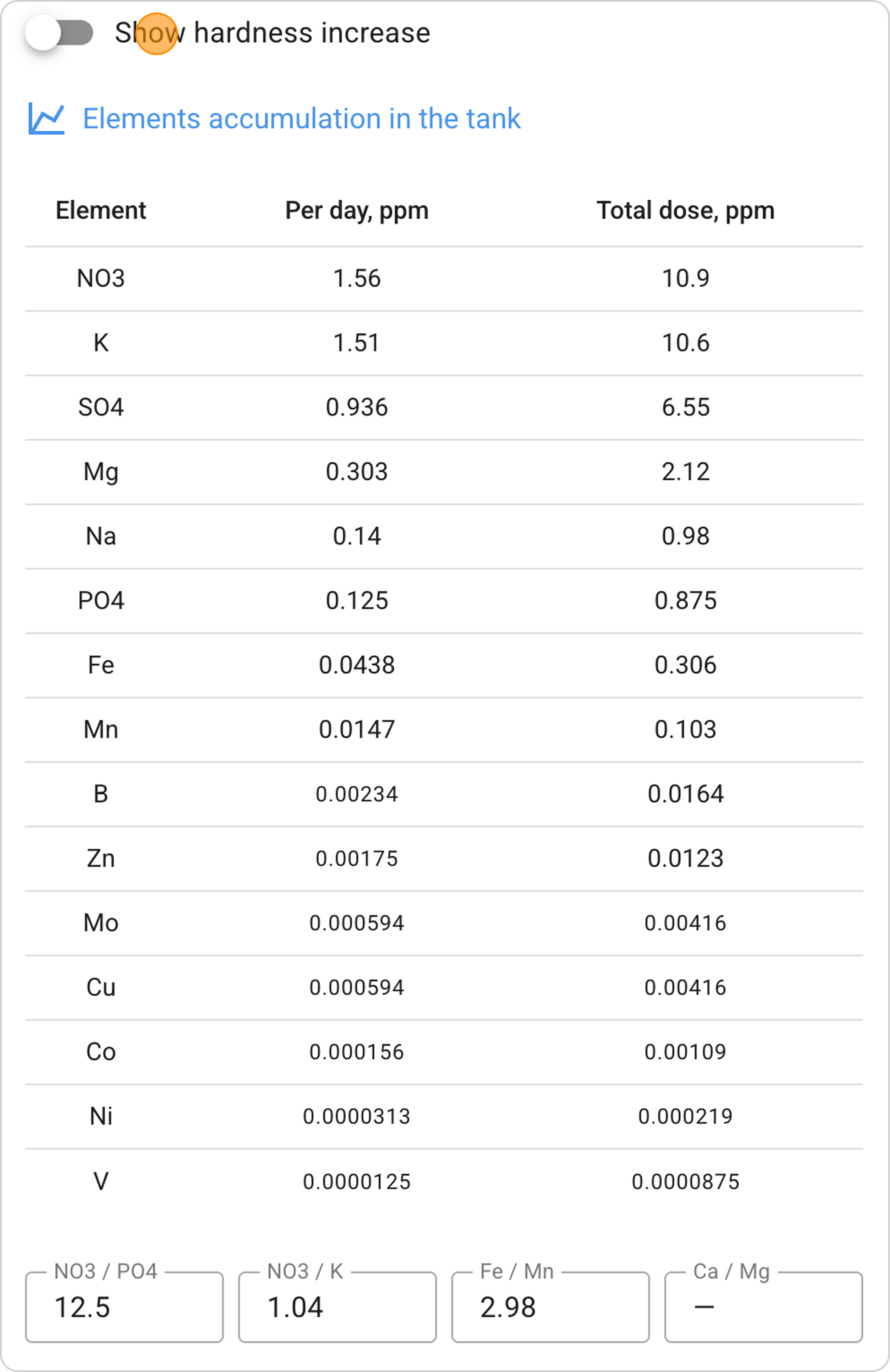Viewport: 890px width, 1372px height.
Task: Click the NO3 / K ratio field
Action: pos(337,1307)
